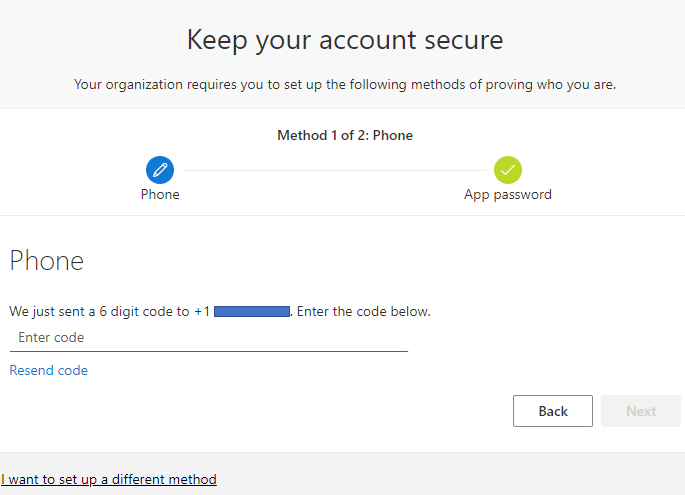Screen dimensions: 685x495
Task: Open 'I want to set up a different method'
Action: pos(109,479)
